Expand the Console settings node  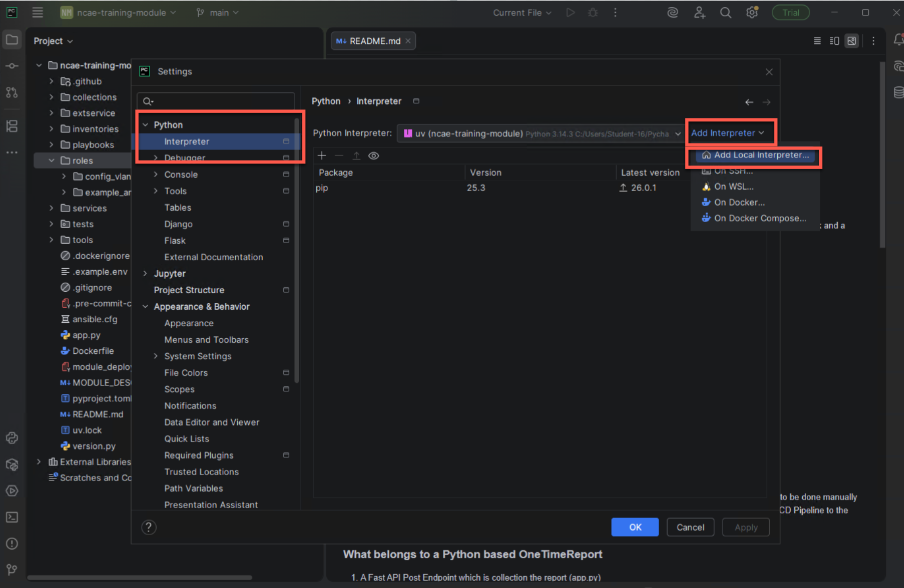(156, 174)
